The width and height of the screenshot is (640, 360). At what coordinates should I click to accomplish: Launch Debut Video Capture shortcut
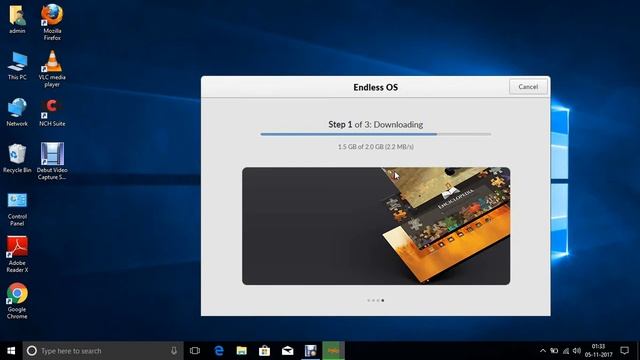(52, 161)
